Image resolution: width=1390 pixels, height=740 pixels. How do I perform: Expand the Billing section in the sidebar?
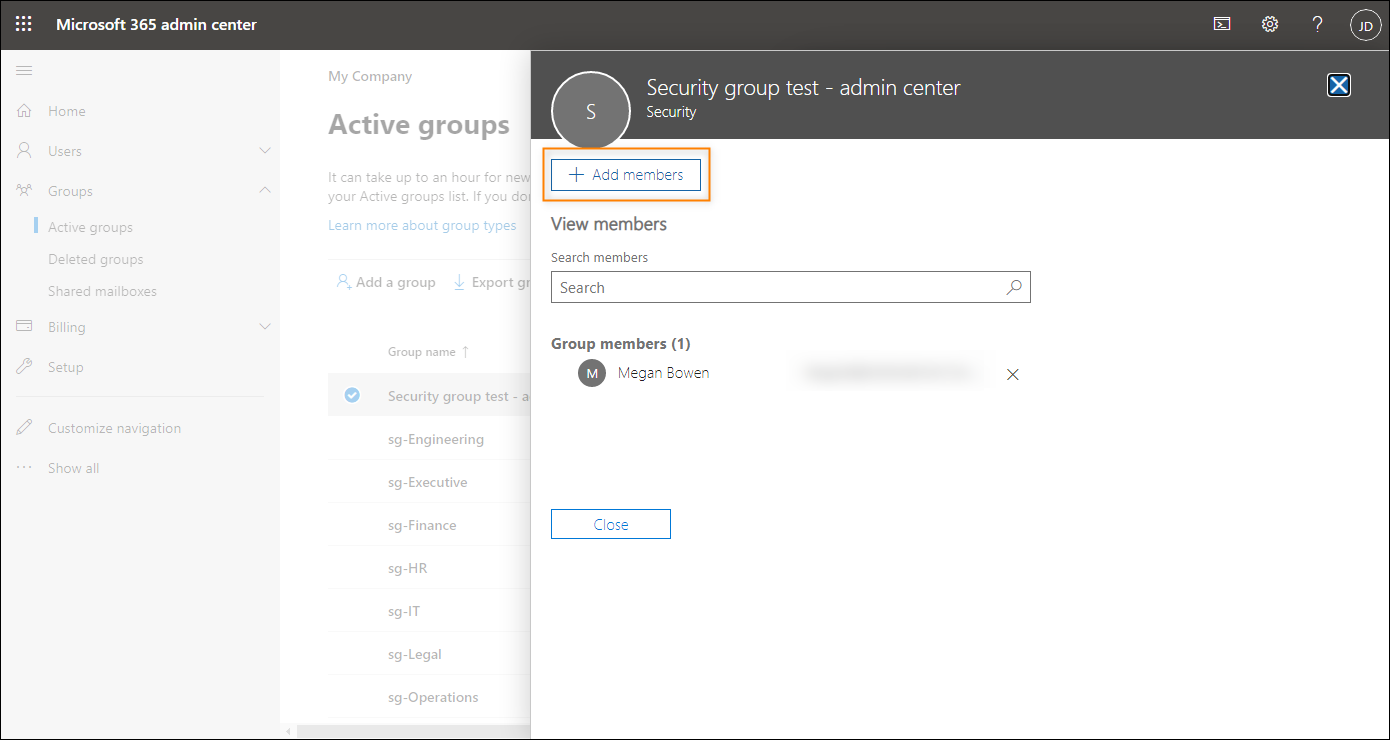pyautogui.click(x=264, y=326)
